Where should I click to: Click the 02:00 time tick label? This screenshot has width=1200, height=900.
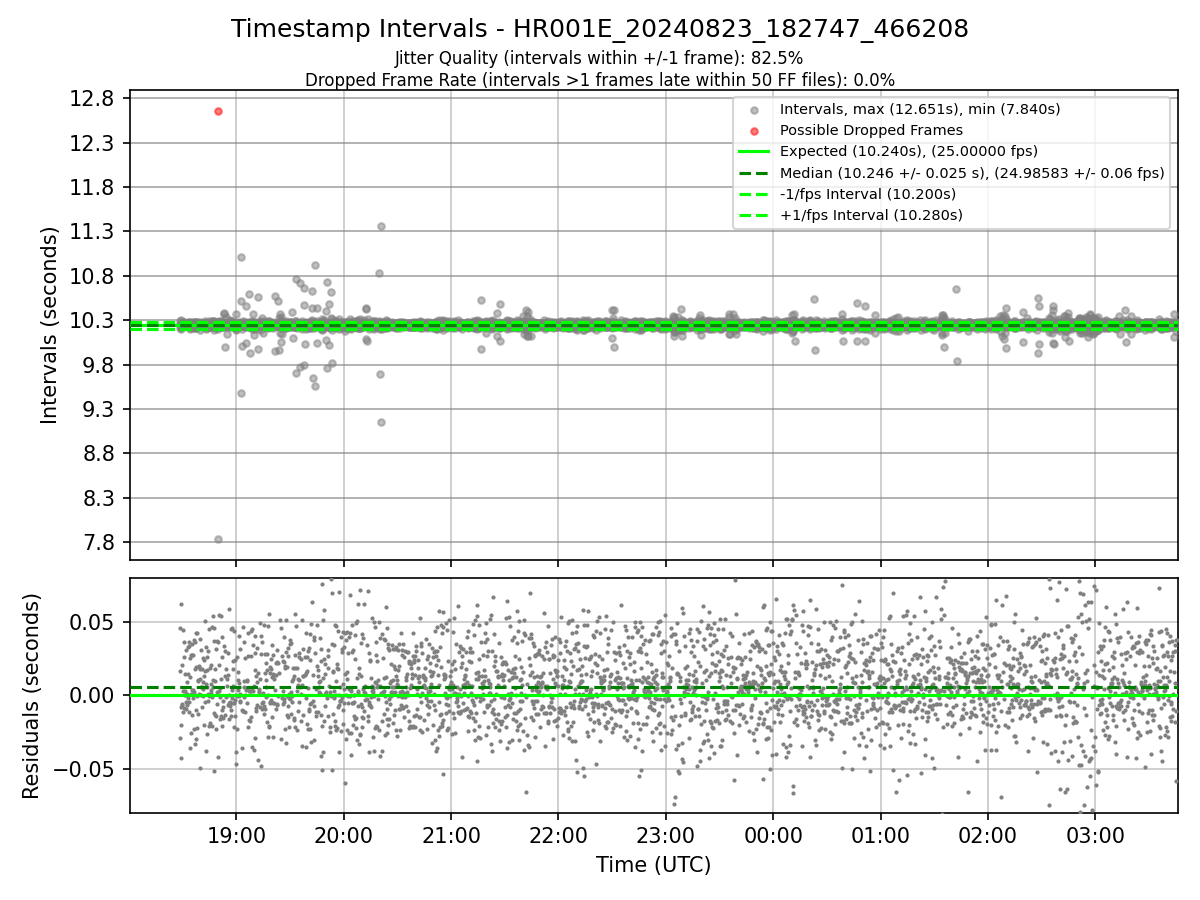[988, 834]
